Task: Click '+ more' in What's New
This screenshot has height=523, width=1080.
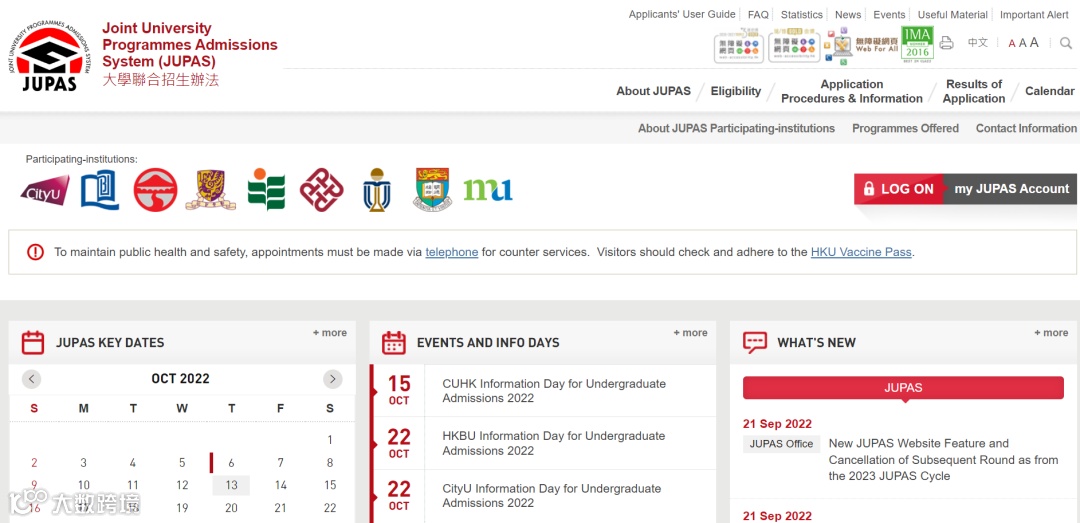Action: (1051, 333)
